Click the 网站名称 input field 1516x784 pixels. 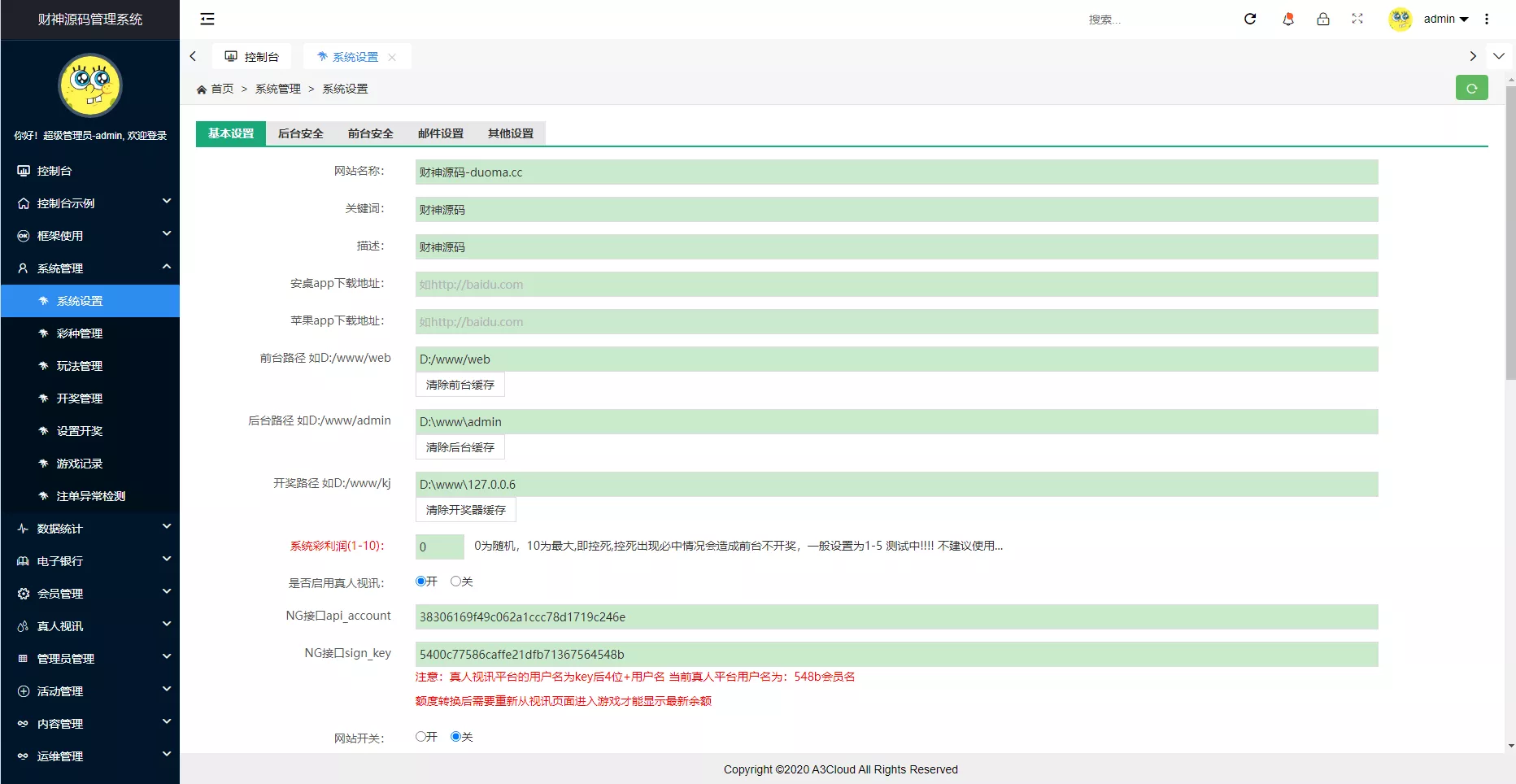tap(896, 172)
